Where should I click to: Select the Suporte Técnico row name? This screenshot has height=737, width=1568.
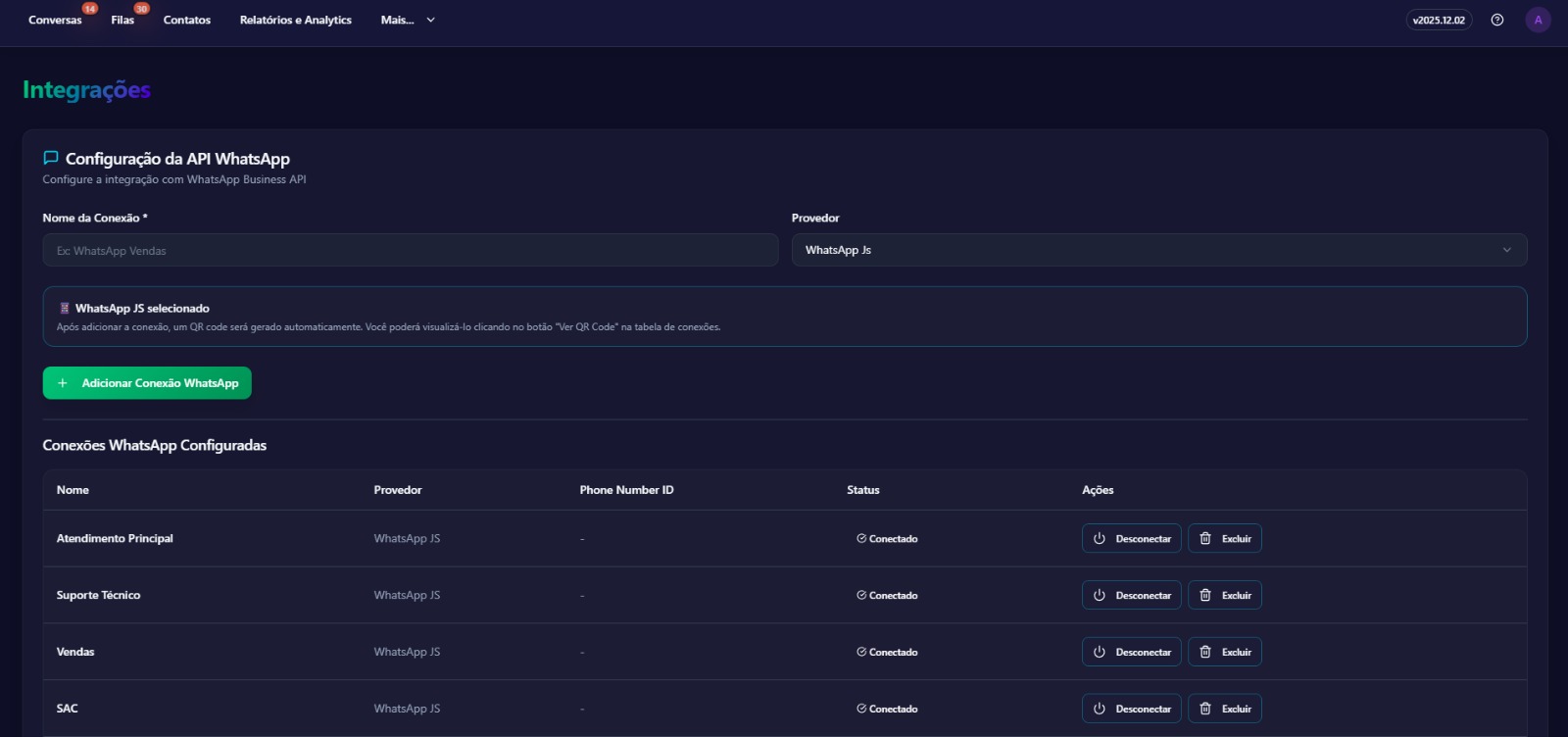98,596
